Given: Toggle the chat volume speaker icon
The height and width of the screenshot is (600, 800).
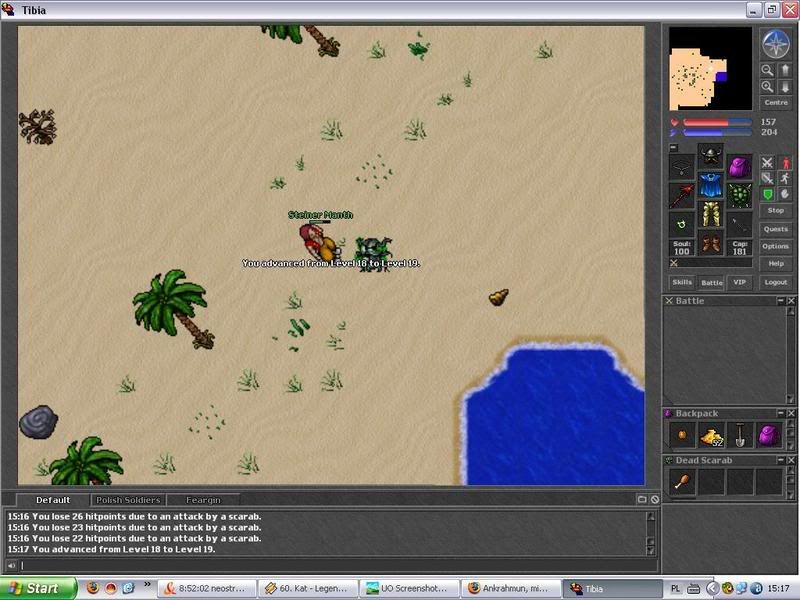Looking at the screenshot, I should pos(11,565).
